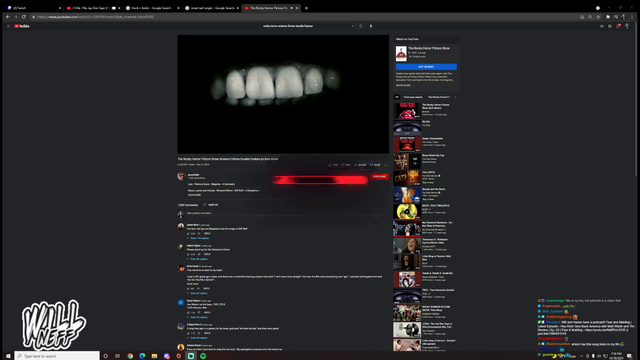The image size is (640, 360).
Task: Click the address bar URL
Action: pyautogui.click(x=96, y=17)
